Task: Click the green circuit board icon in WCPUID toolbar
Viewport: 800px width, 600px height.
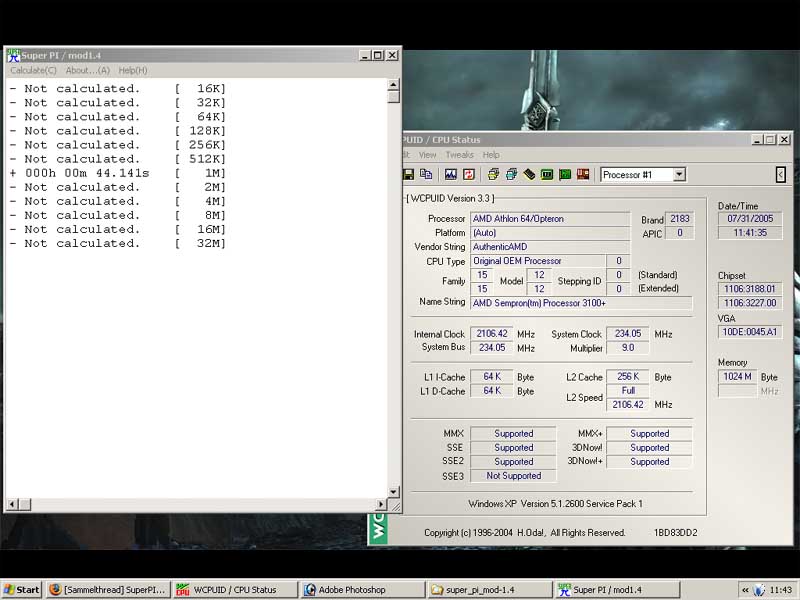Action: click(x=565, y=174)
